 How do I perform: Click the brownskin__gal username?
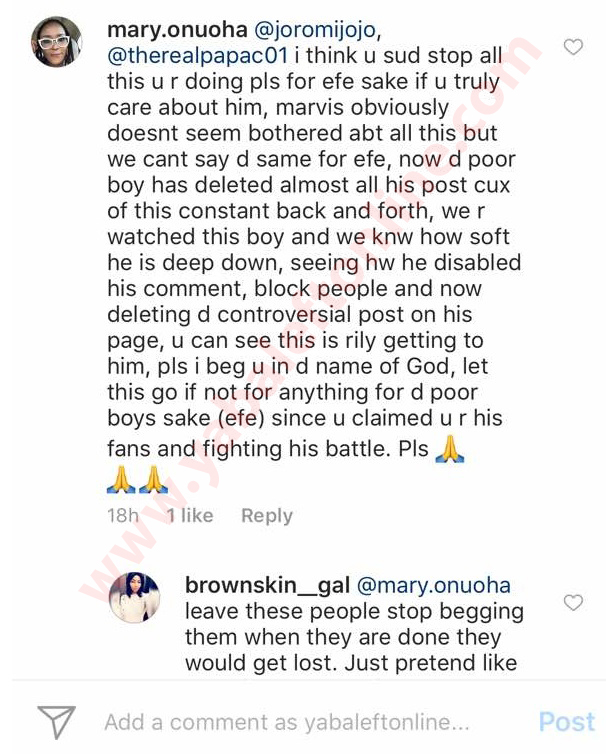tap(267, 585)
